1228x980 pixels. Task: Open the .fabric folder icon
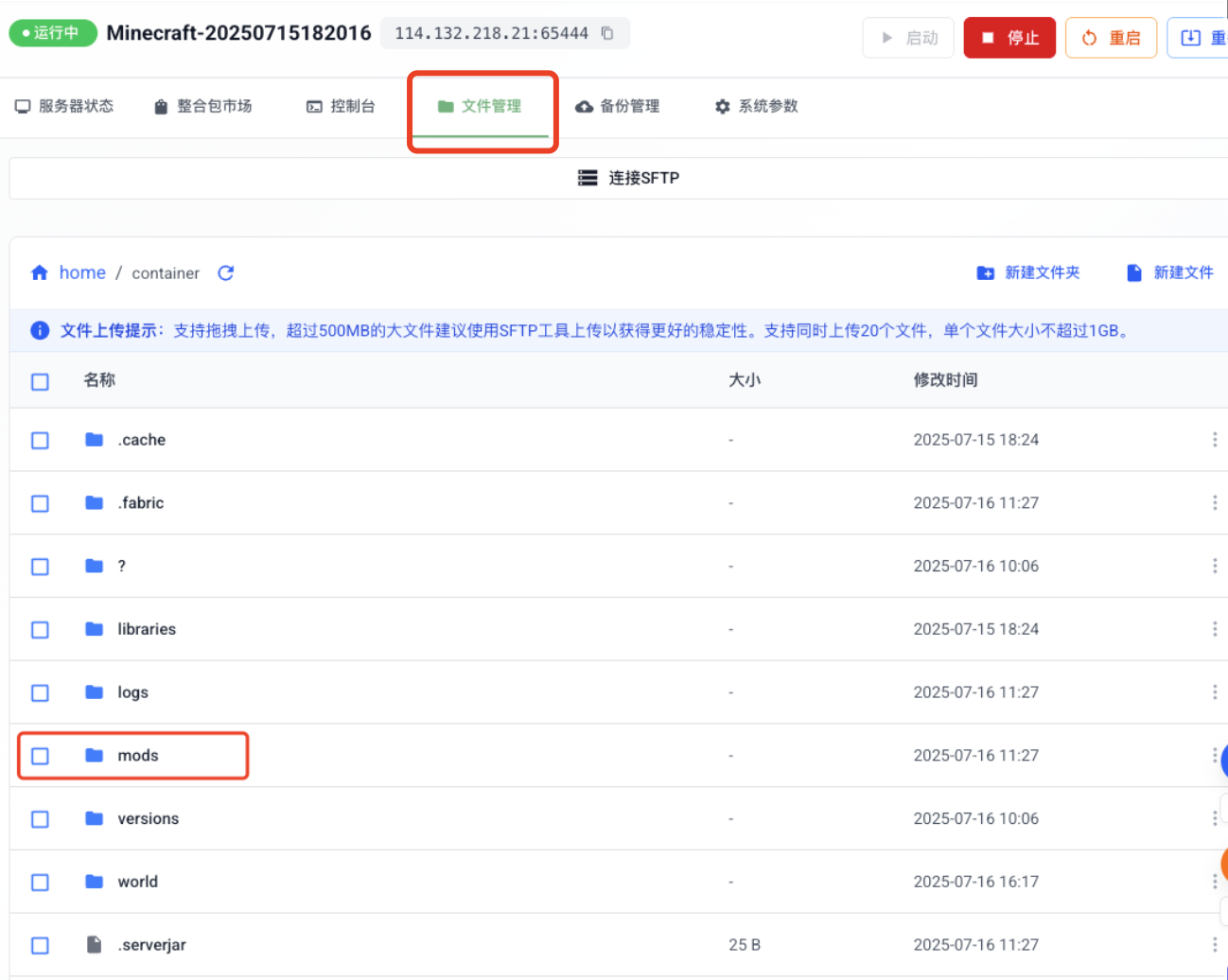coord(94,503)
